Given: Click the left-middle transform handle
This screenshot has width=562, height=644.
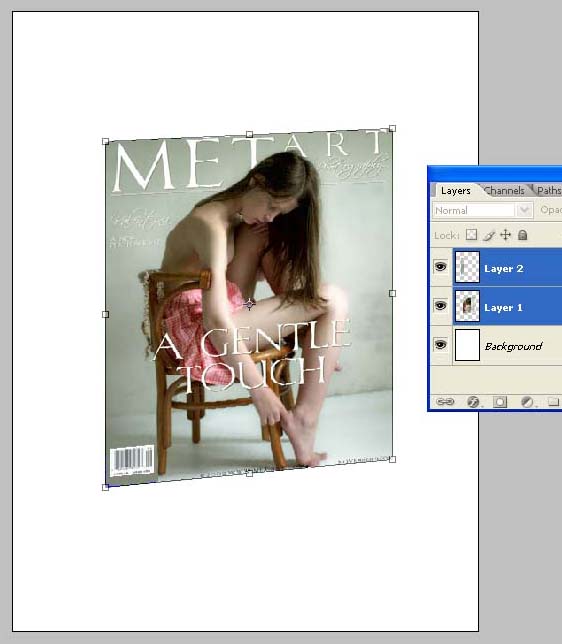Looking at the screenshot, I should [x=106, y=314].
